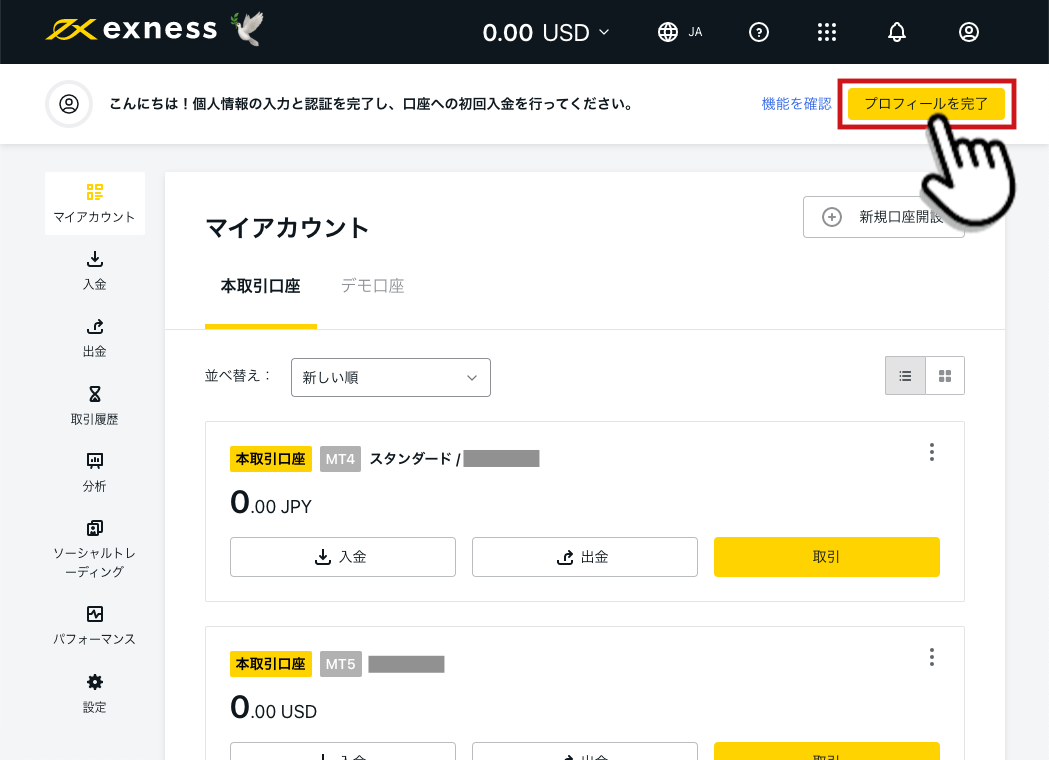Click the 新規口座開設 button
This screenshot has height=760, width=1049.
tap(883, 217)
